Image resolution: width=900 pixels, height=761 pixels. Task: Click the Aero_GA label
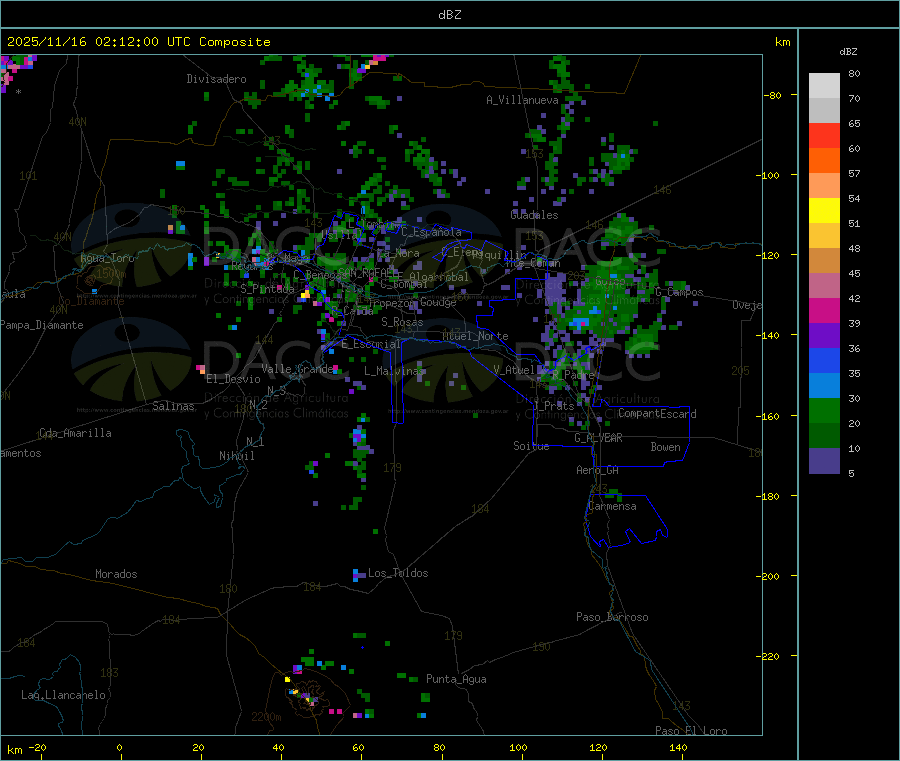click(x=598, y=470)
